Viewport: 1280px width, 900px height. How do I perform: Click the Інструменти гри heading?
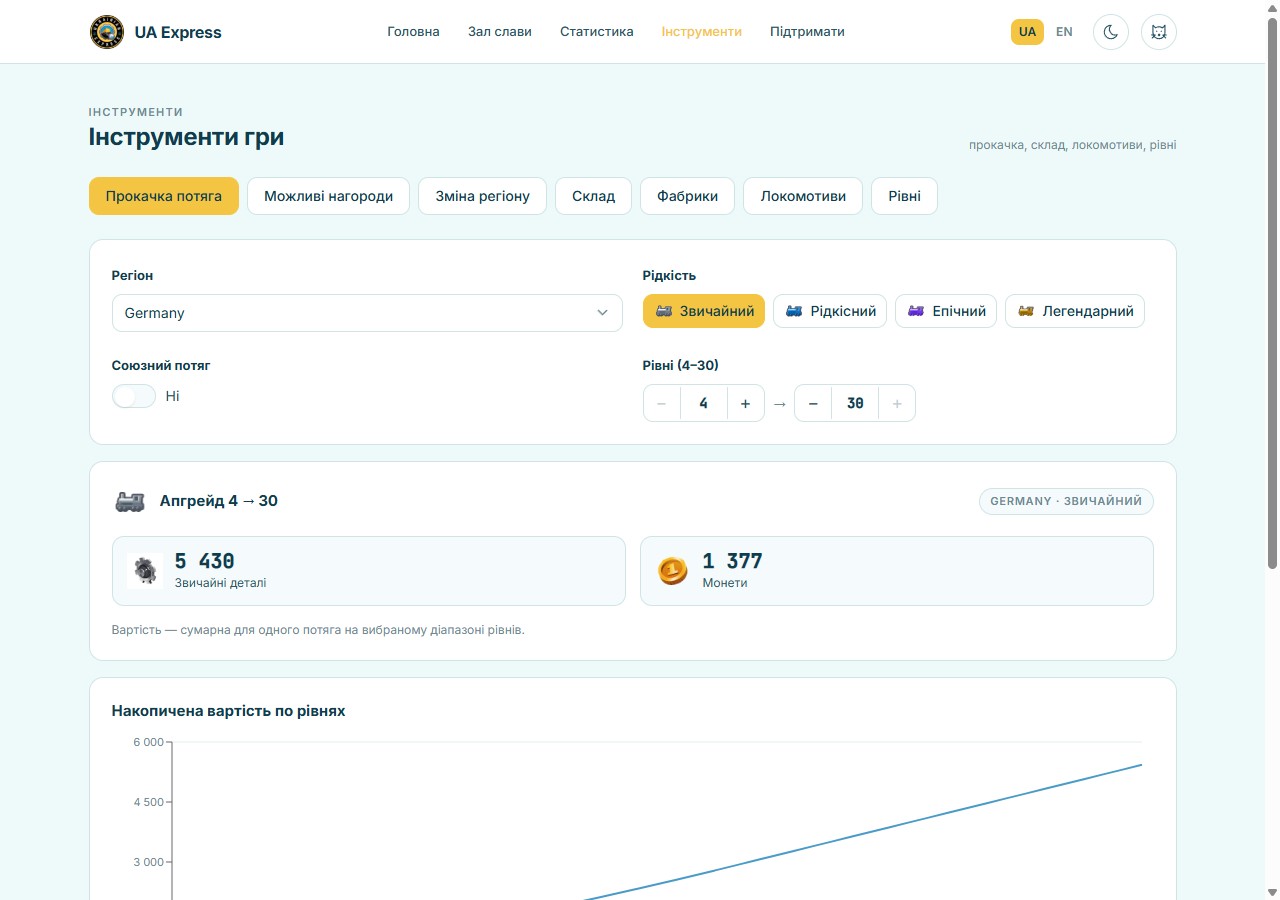tap(186, 137)
